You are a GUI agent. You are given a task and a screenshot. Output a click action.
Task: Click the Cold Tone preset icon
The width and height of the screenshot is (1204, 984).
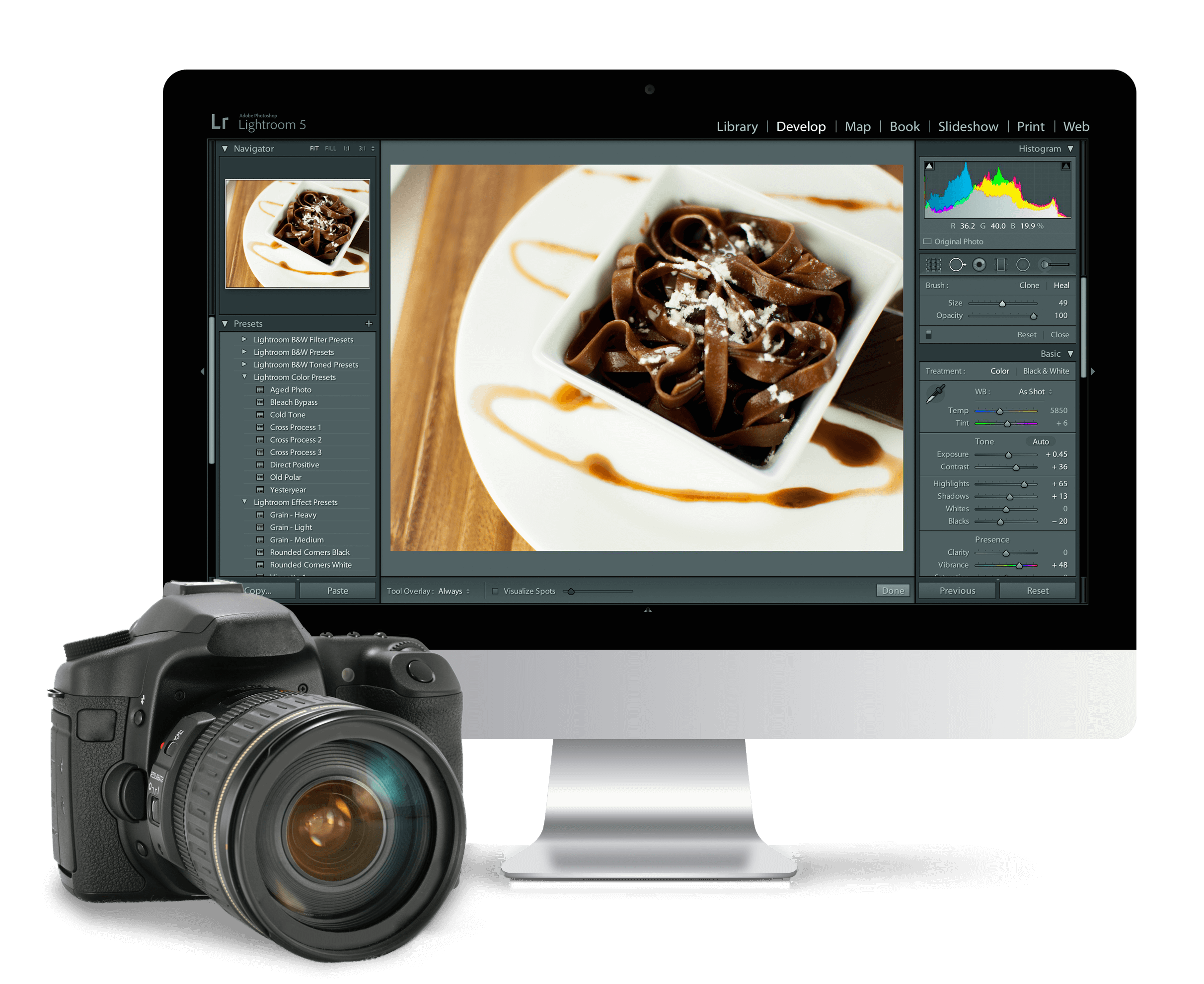point(260,415)
